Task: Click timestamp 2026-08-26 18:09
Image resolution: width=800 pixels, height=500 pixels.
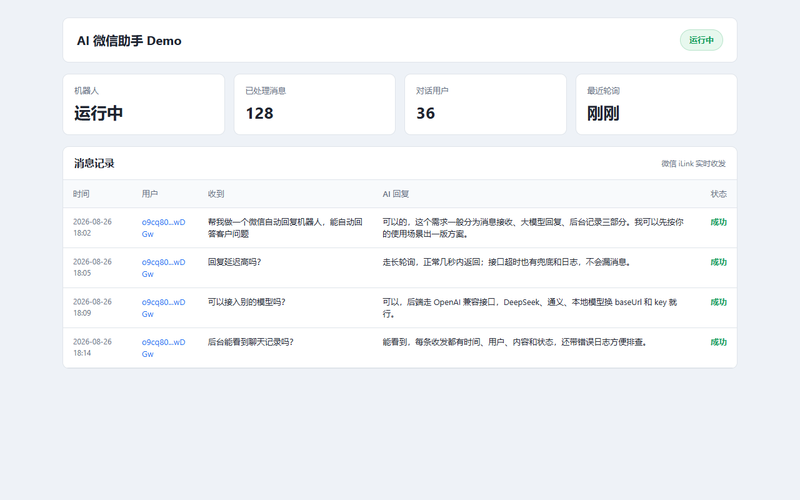Action: click(x=92, y=307)
